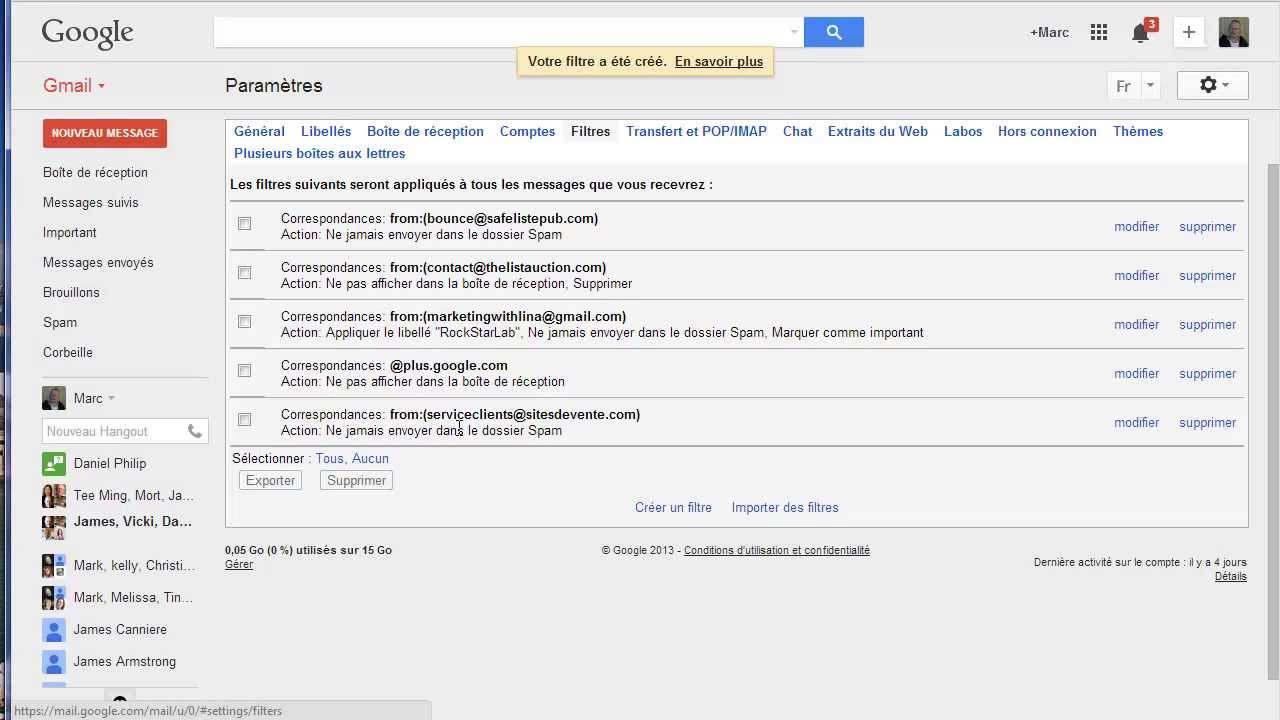Select the Filtres settings tab

tap(590, 131)
